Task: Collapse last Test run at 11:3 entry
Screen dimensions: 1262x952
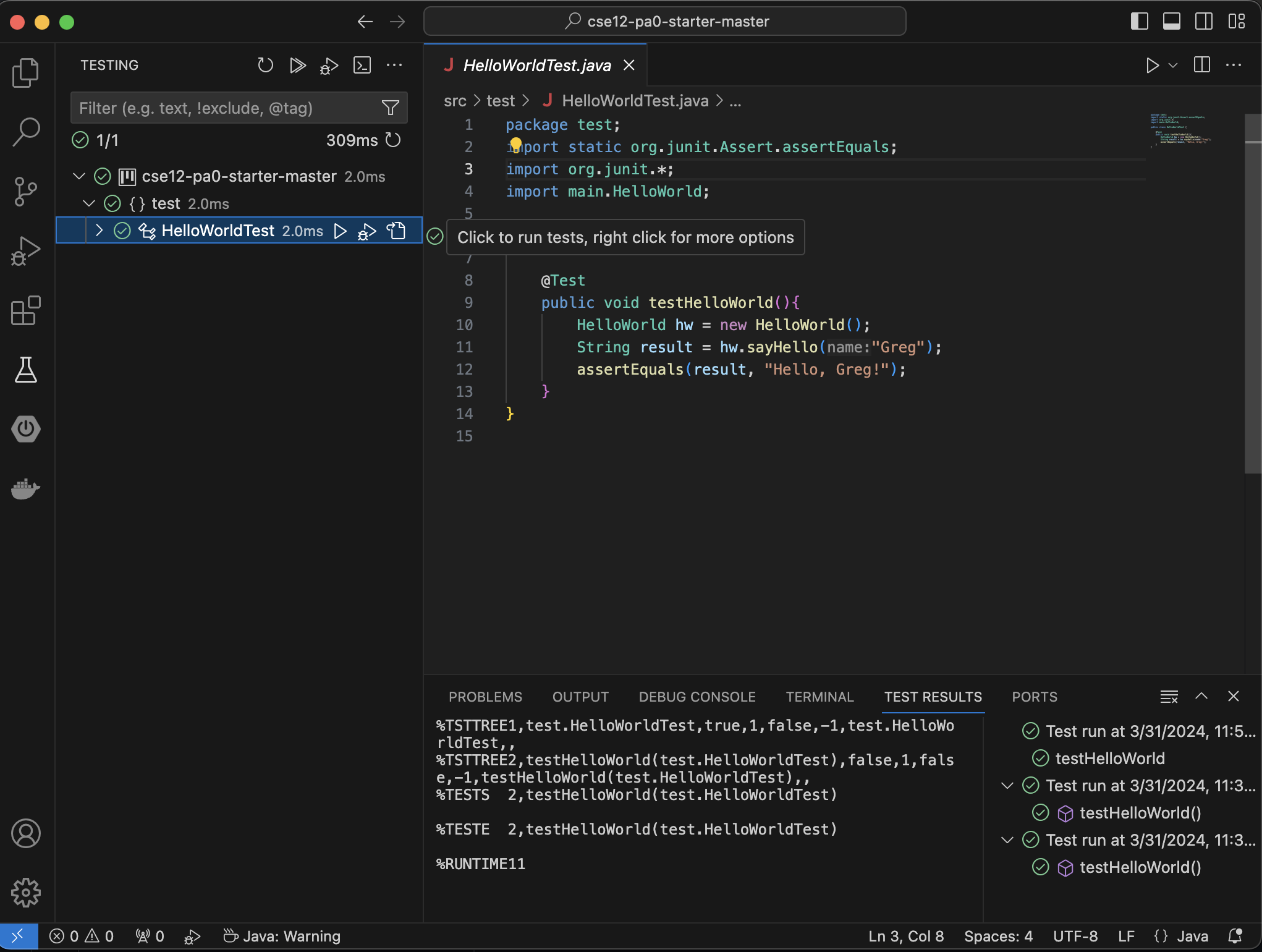Action: tap(1007, 840)
